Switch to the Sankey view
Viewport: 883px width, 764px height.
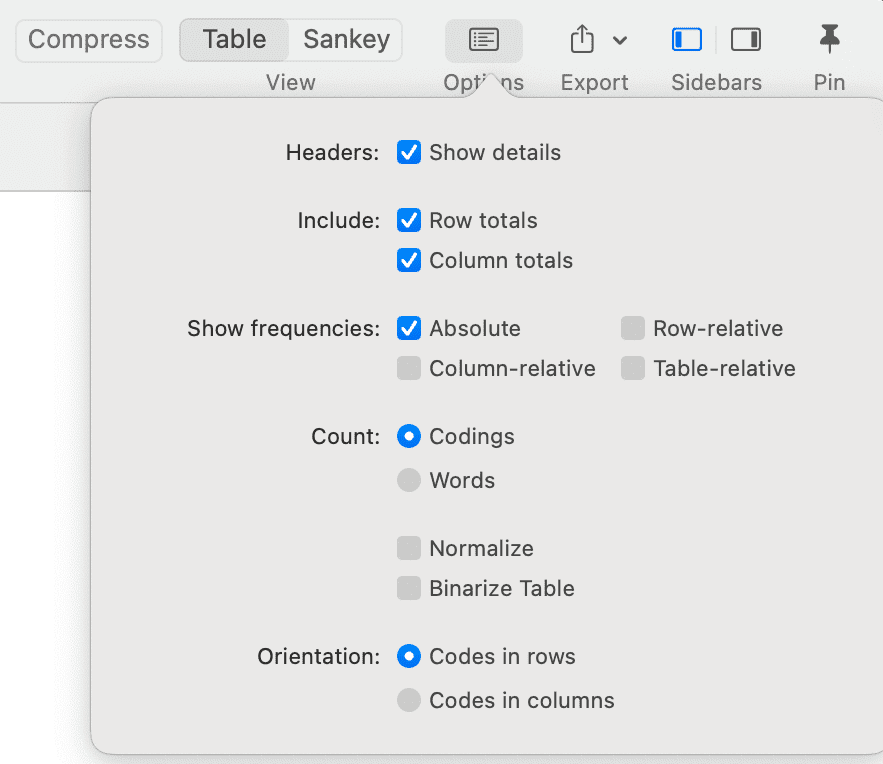pyautogui.click(x=346, y=40)
